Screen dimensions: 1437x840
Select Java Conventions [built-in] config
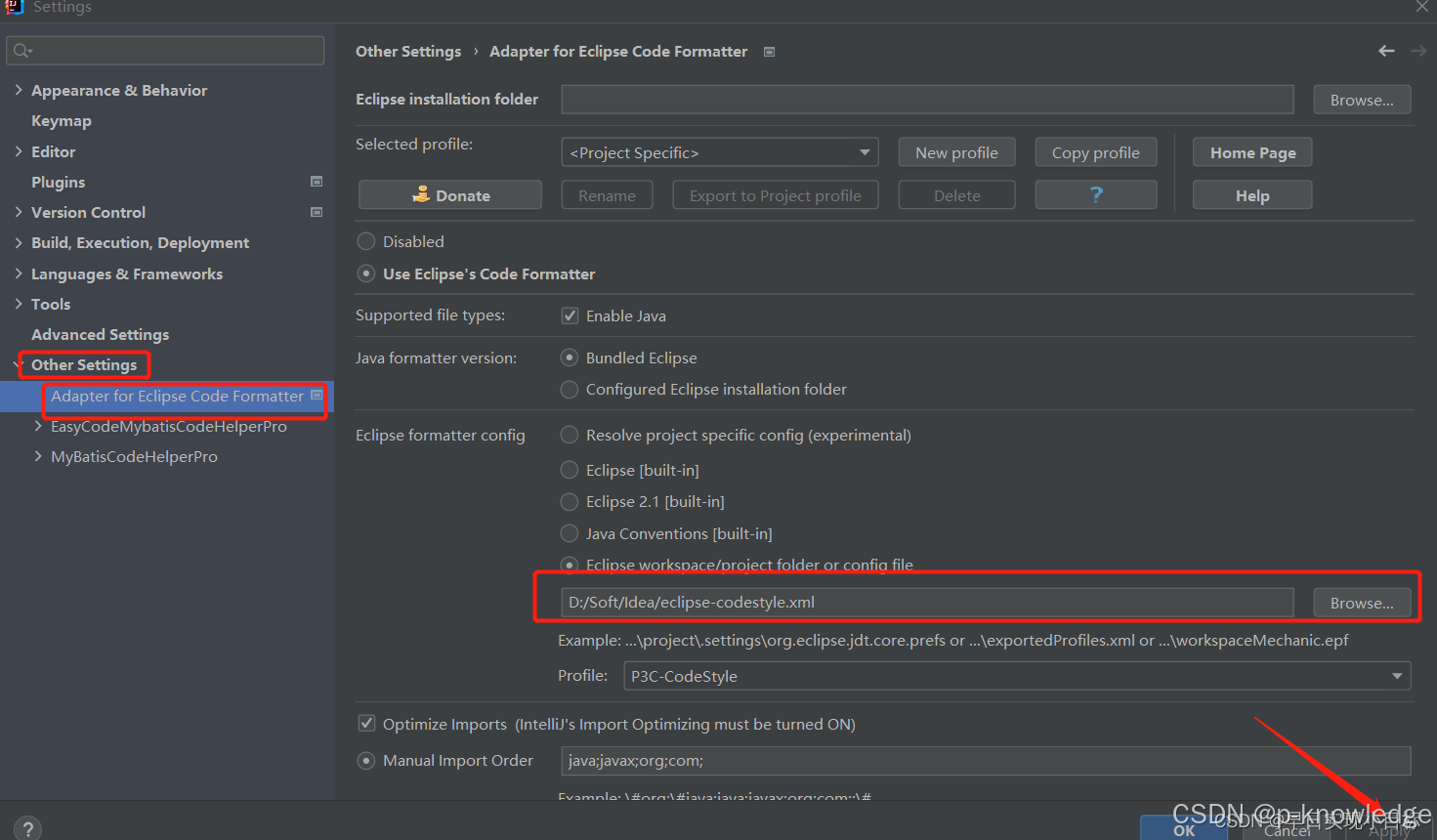pos(570,533)
